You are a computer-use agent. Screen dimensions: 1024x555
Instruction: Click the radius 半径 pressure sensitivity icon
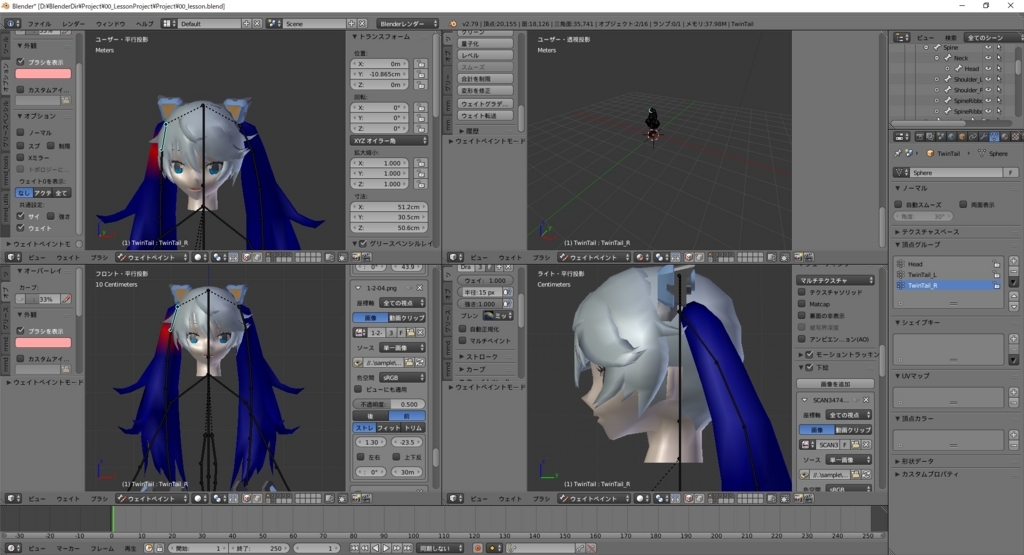(x=507, y=292)
